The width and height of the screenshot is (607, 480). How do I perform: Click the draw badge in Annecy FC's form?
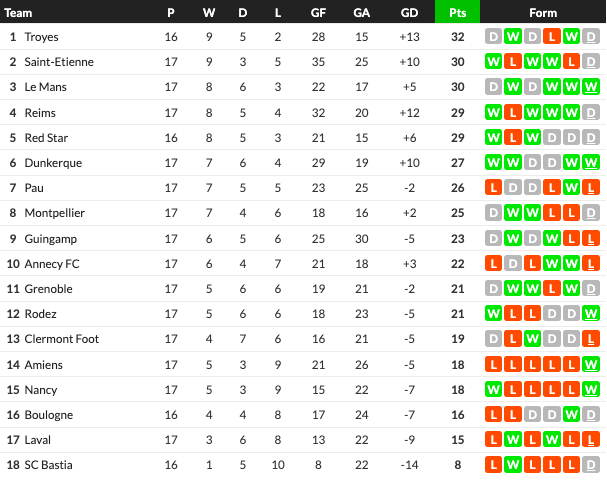pos(513,263)
